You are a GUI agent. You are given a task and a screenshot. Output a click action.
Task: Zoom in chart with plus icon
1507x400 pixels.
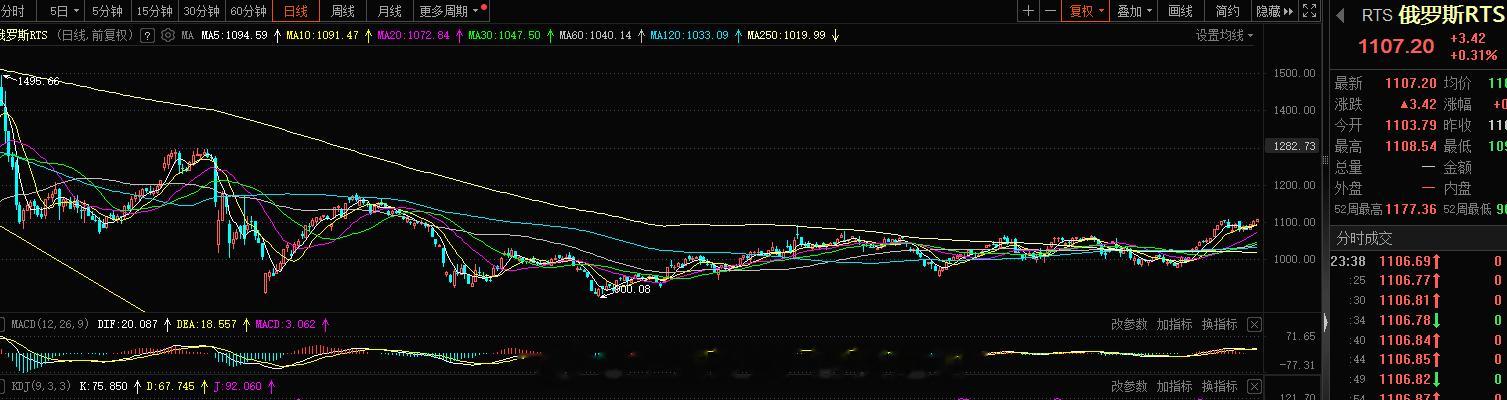point(1028,11)
